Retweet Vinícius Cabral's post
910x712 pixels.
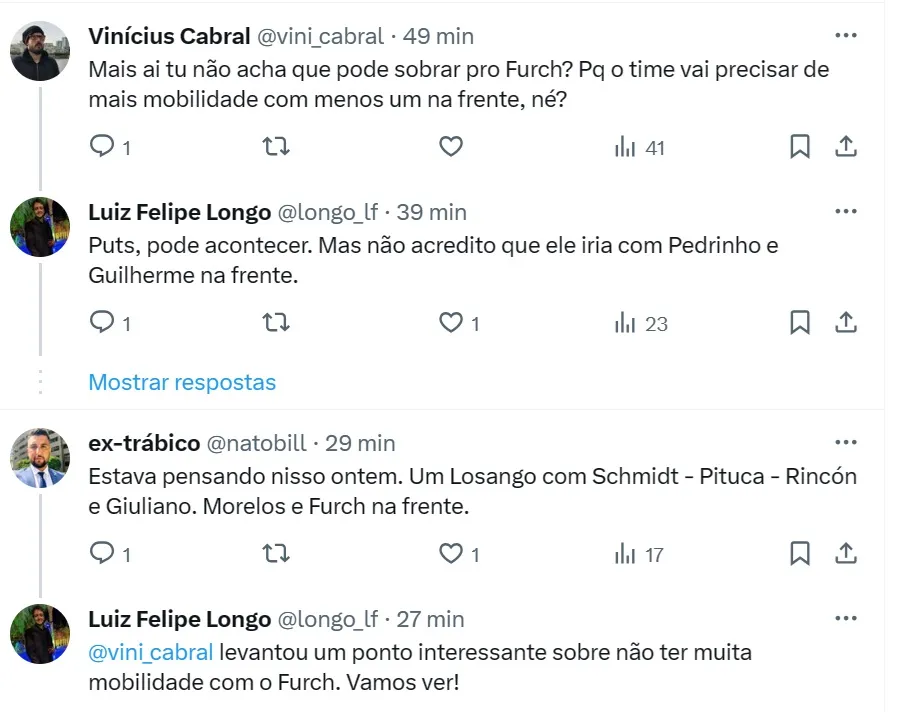[x=275, y=147]
